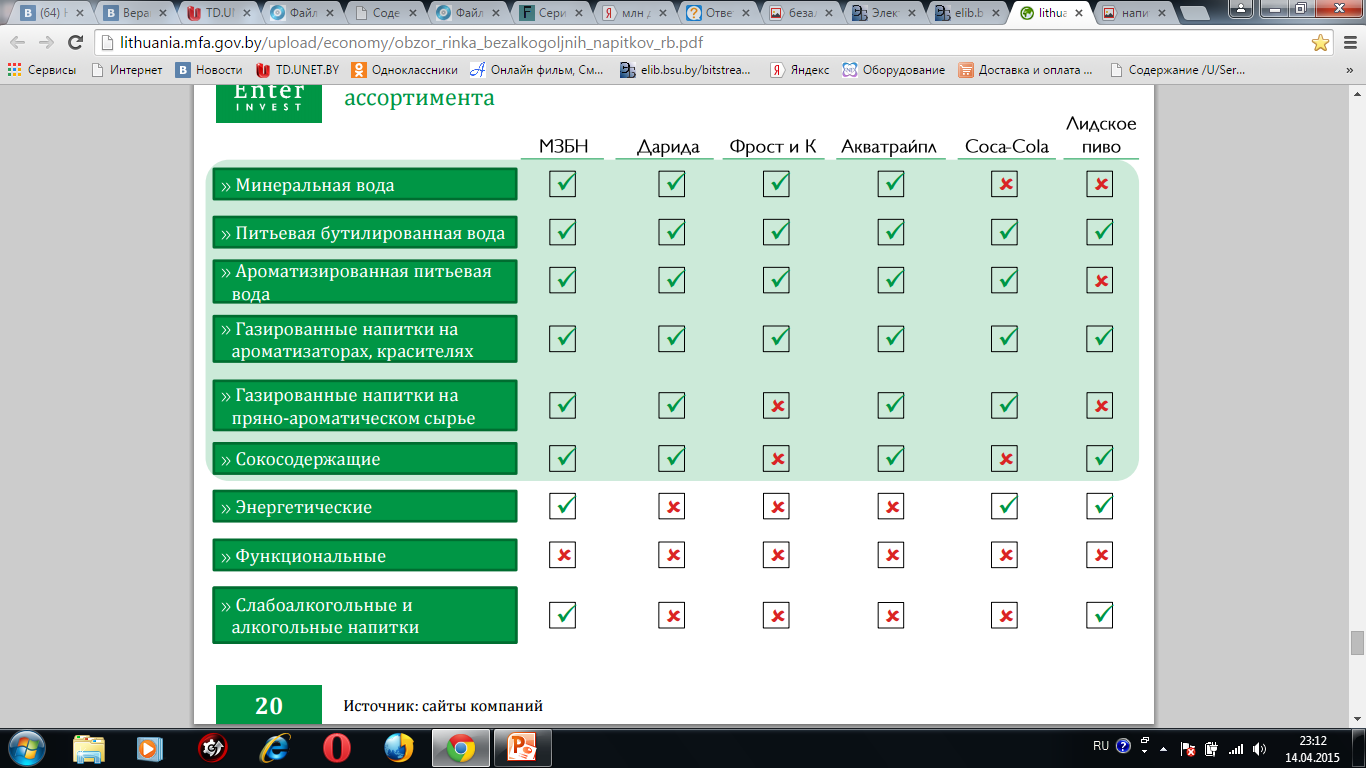The image size is (1366, 768).
Task: Open the clock showing 23:12
Action: coord(1313,748)
